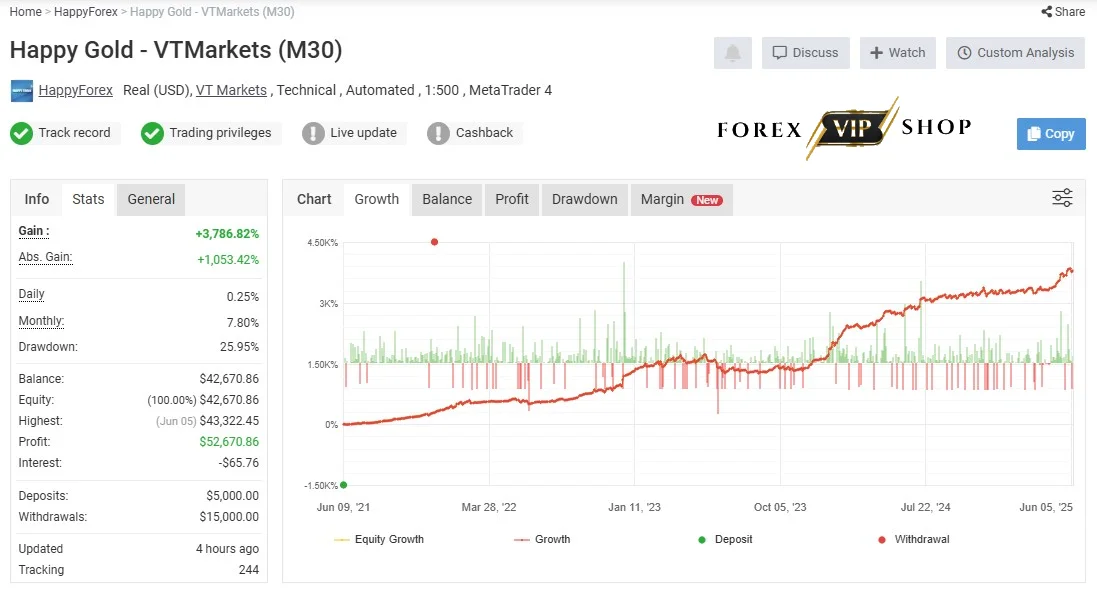Open the VT Markets broker link

[x=231, y=90]
